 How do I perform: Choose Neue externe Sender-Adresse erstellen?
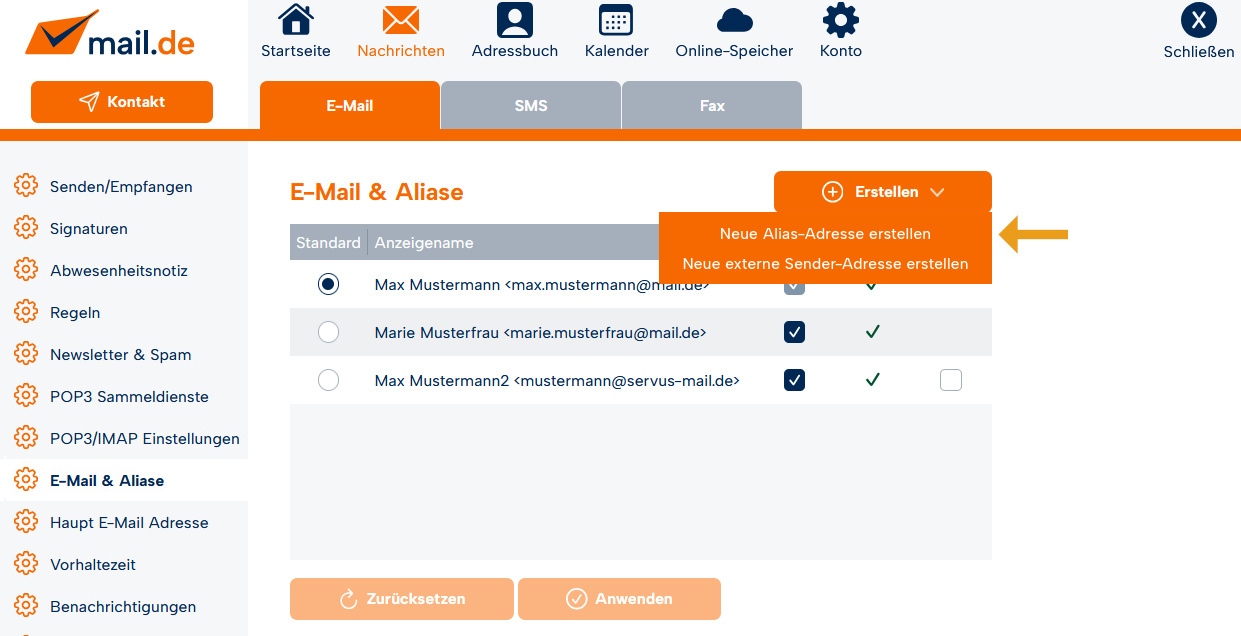[825, 264]
